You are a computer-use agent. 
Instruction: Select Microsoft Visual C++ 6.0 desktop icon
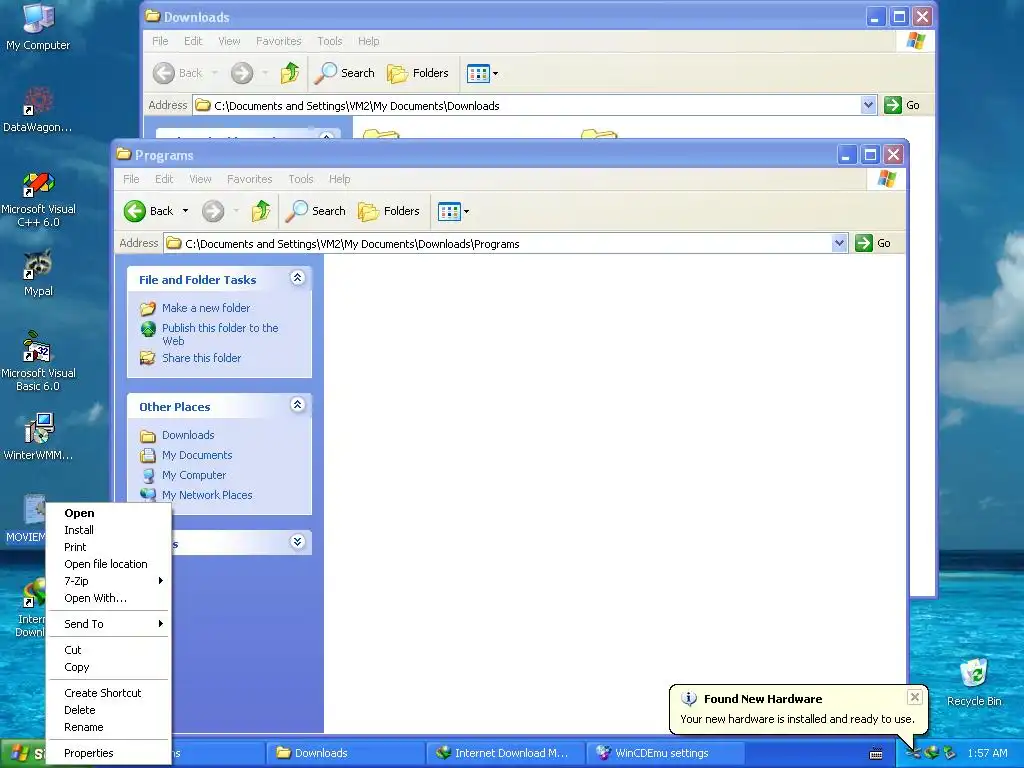pos(38,199)
